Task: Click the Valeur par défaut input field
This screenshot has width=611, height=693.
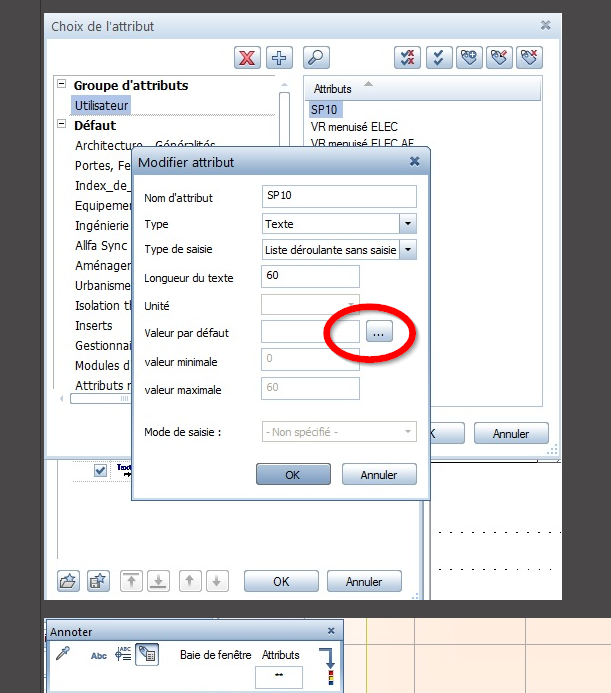Action: click(310, 331)
